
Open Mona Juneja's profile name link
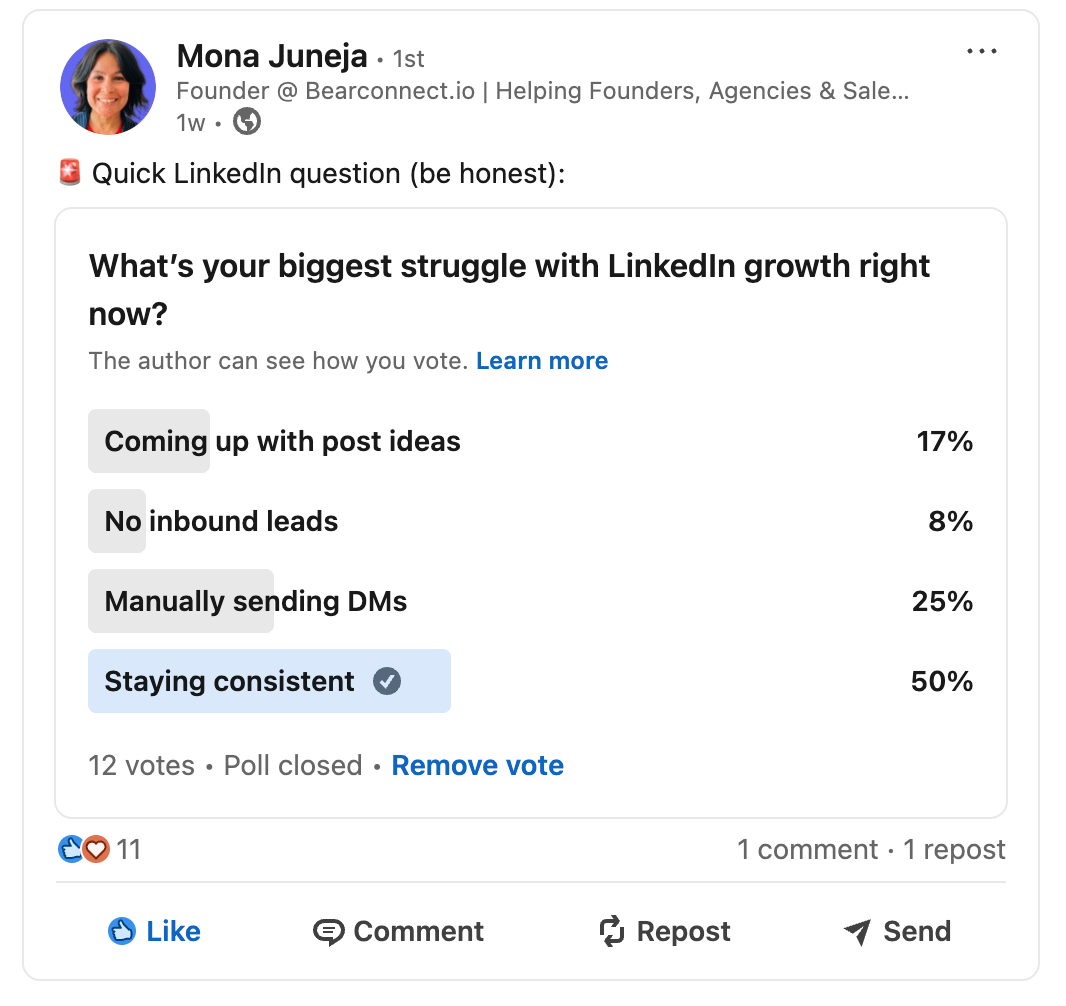(x=272, y=57)
